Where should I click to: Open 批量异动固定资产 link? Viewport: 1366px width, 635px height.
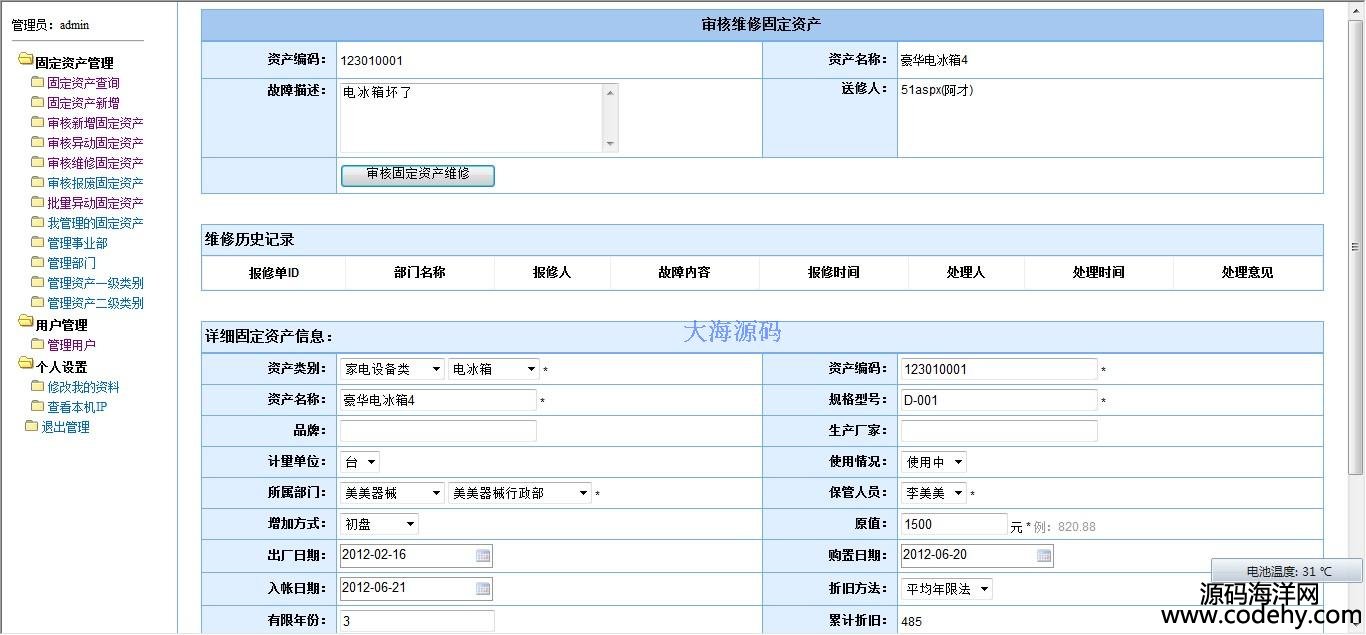(95, 203)
